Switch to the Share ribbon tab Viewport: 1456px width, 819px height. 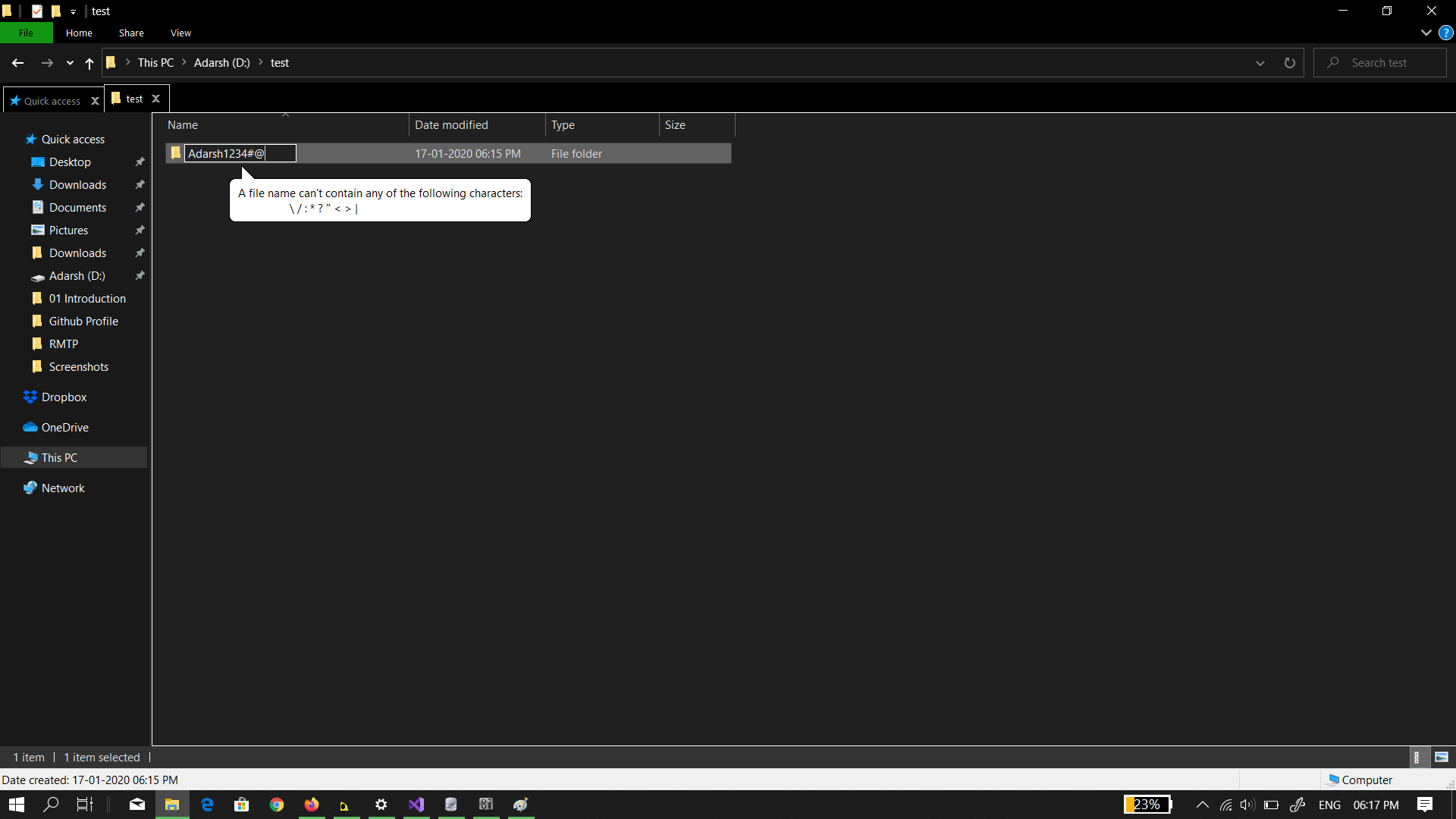[130, 33]
